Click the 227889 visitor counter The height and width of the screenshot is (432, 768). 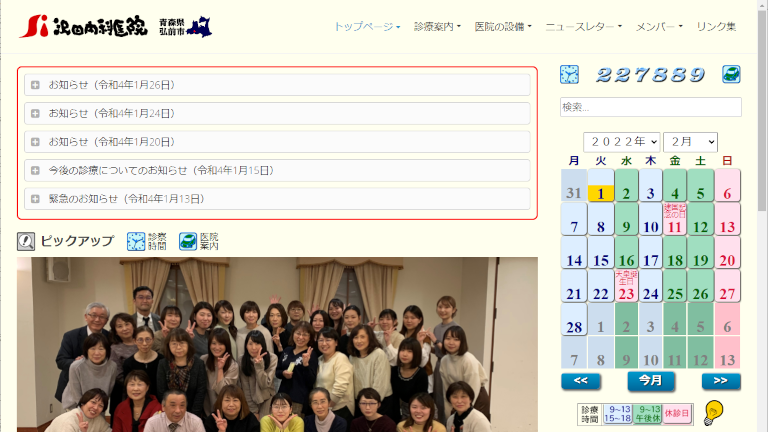650,74
